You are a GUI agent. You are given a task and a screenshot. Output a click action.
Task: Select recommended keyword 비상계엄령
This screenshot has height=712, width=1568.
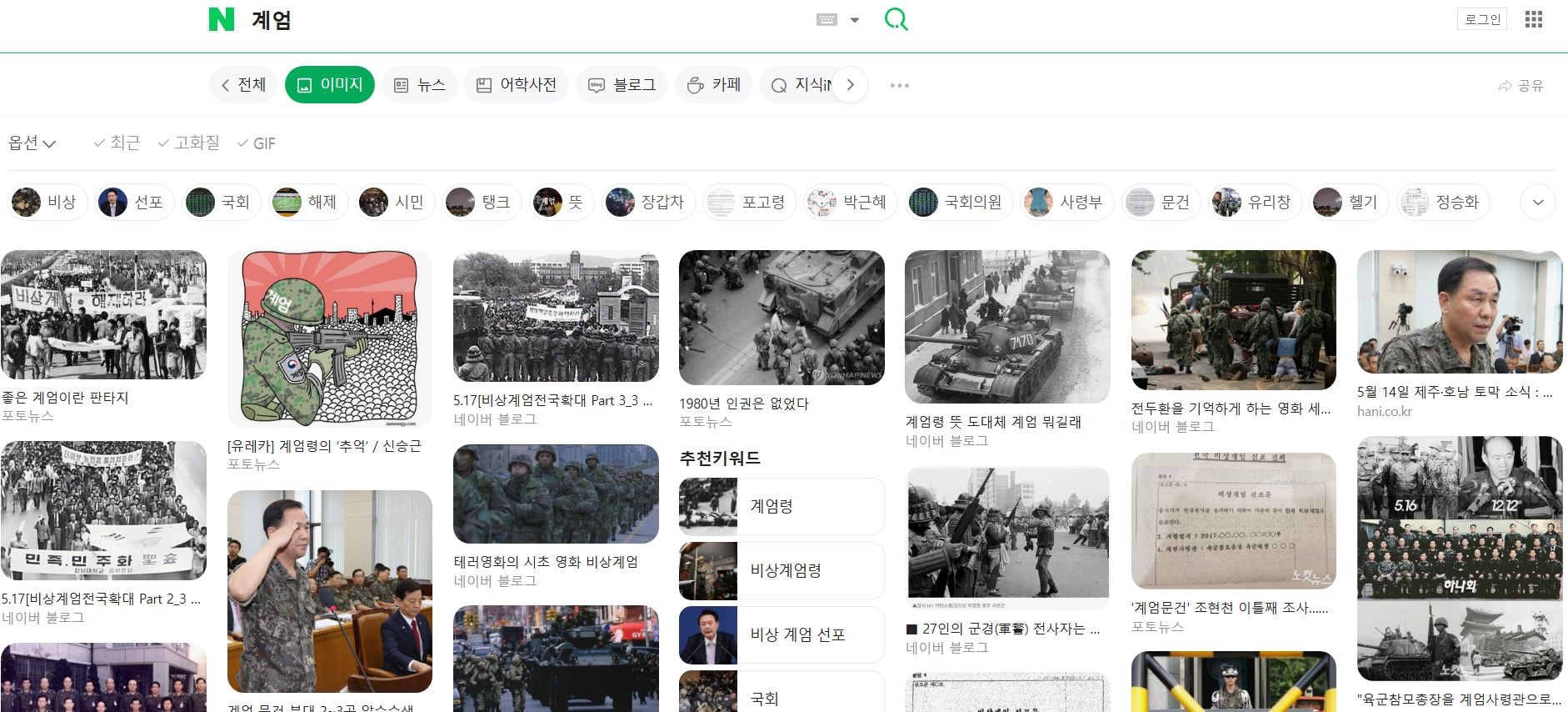tap(782, 570)
